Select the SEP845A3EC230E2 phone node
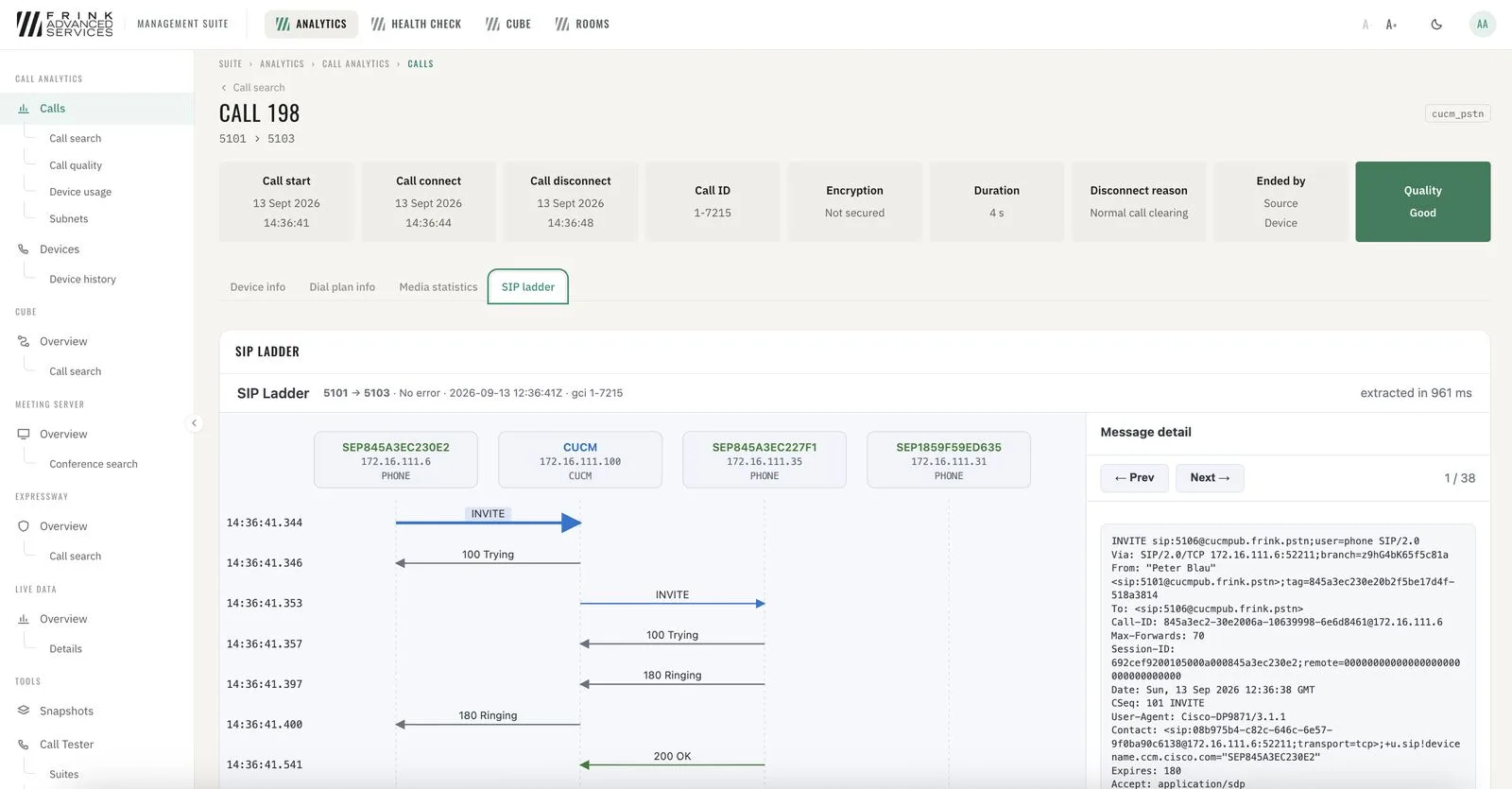This screenshot has height=789, width=1512. pos(396,460)
